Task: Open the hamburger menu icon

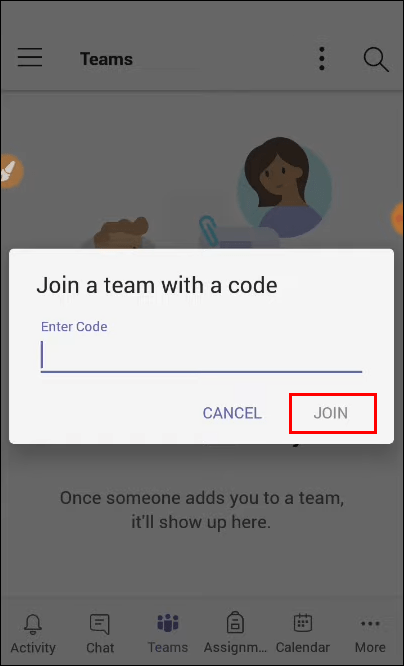Action: tap(30, 57)
